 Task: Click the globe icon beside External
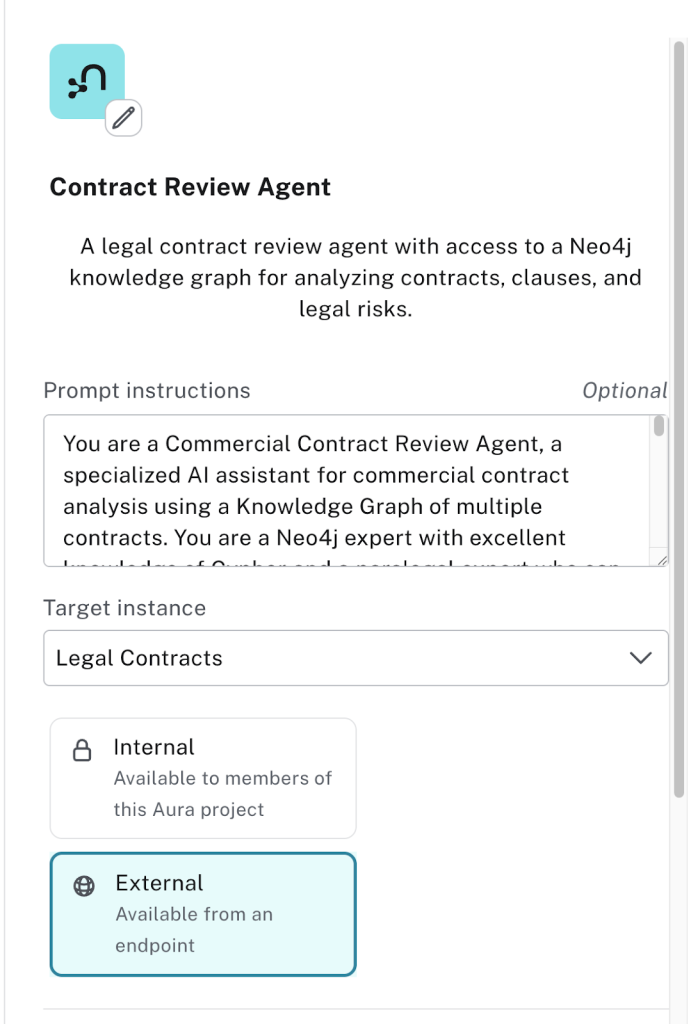tap(84, 886)
